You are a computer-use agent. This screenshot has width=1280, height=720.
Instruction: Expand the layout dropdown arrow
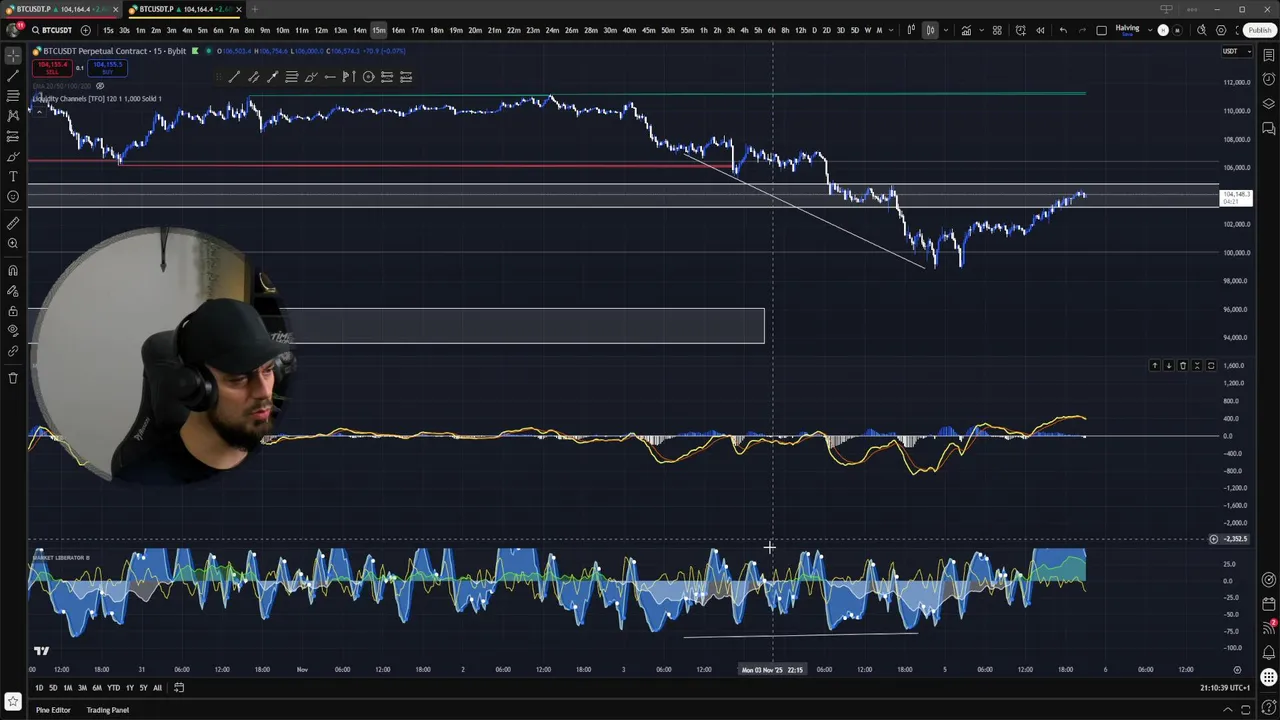[1150, 30]
